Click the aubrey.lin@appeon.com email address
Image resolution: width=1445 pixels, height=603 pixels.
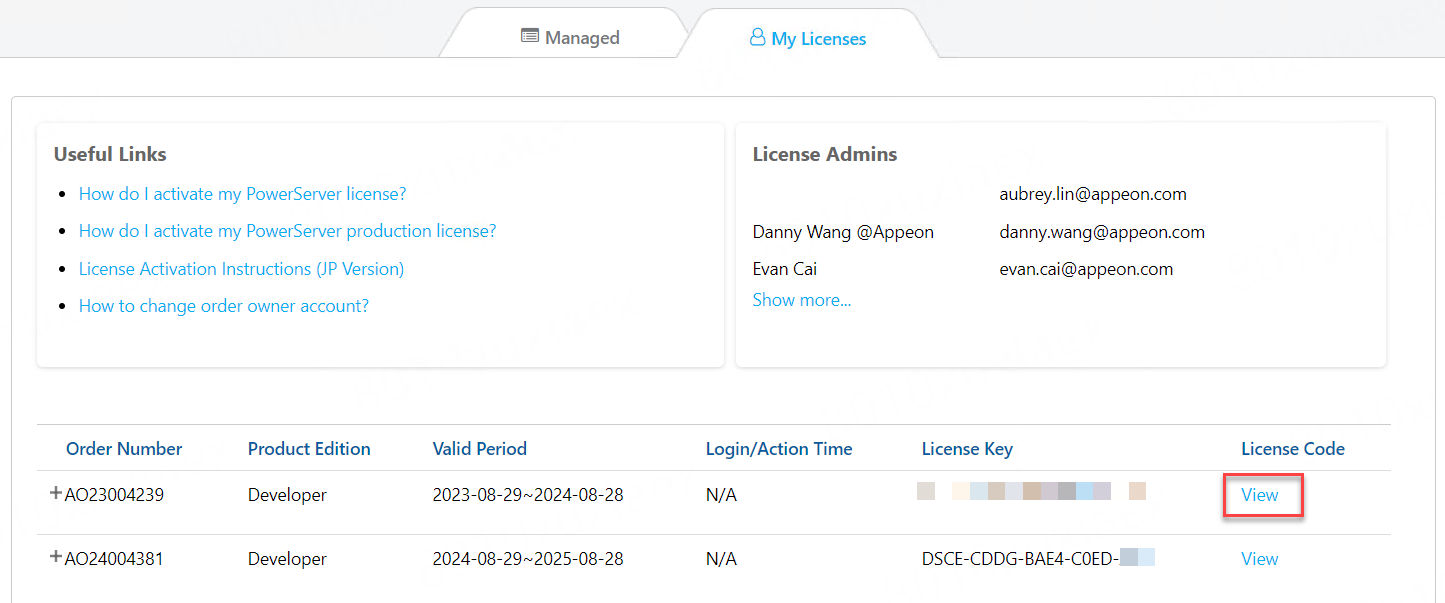pyautogui.click(x=1092, y=194)
